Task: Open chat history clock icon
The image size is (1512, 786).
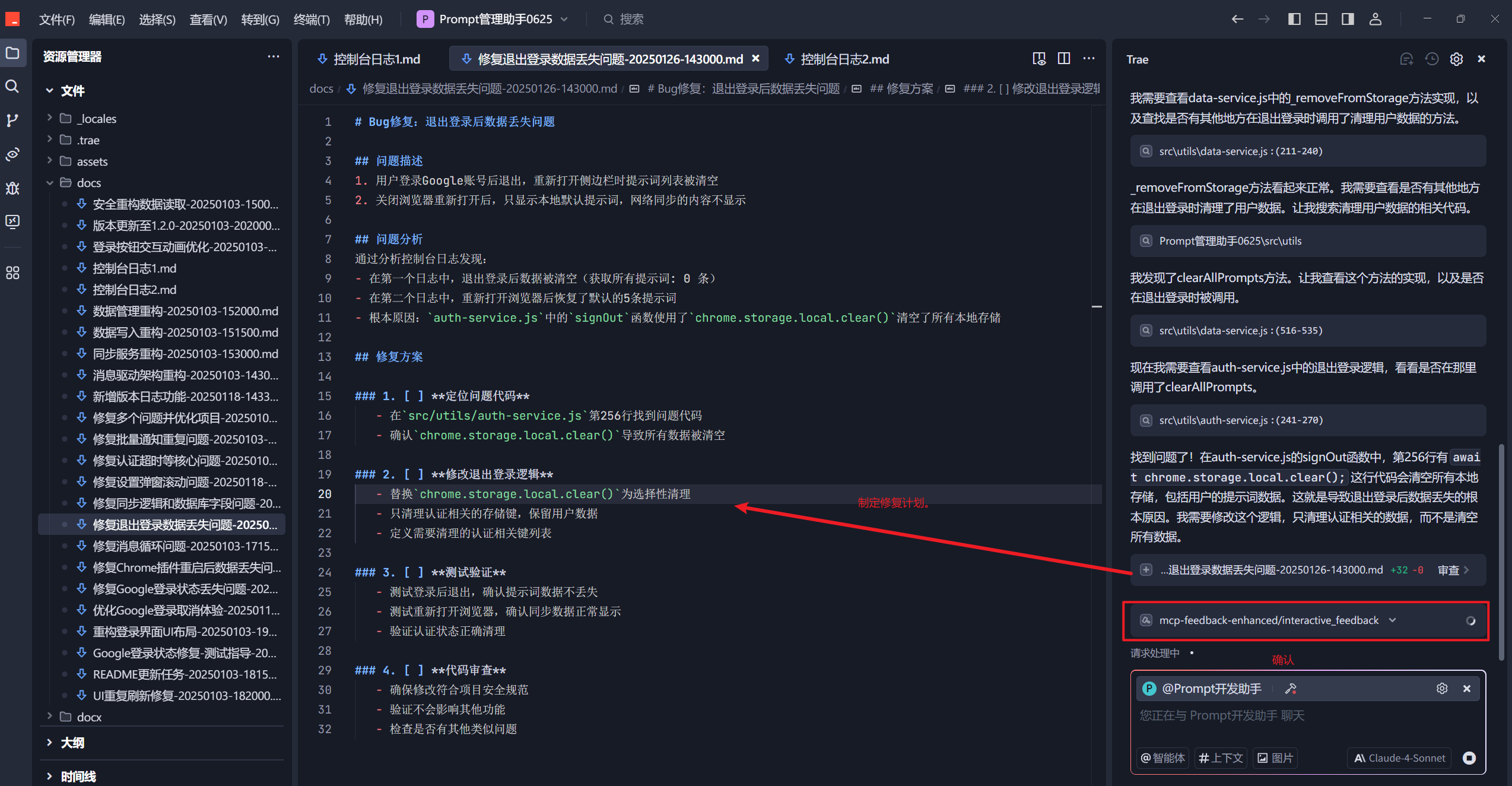Action: coord(1432,59)
